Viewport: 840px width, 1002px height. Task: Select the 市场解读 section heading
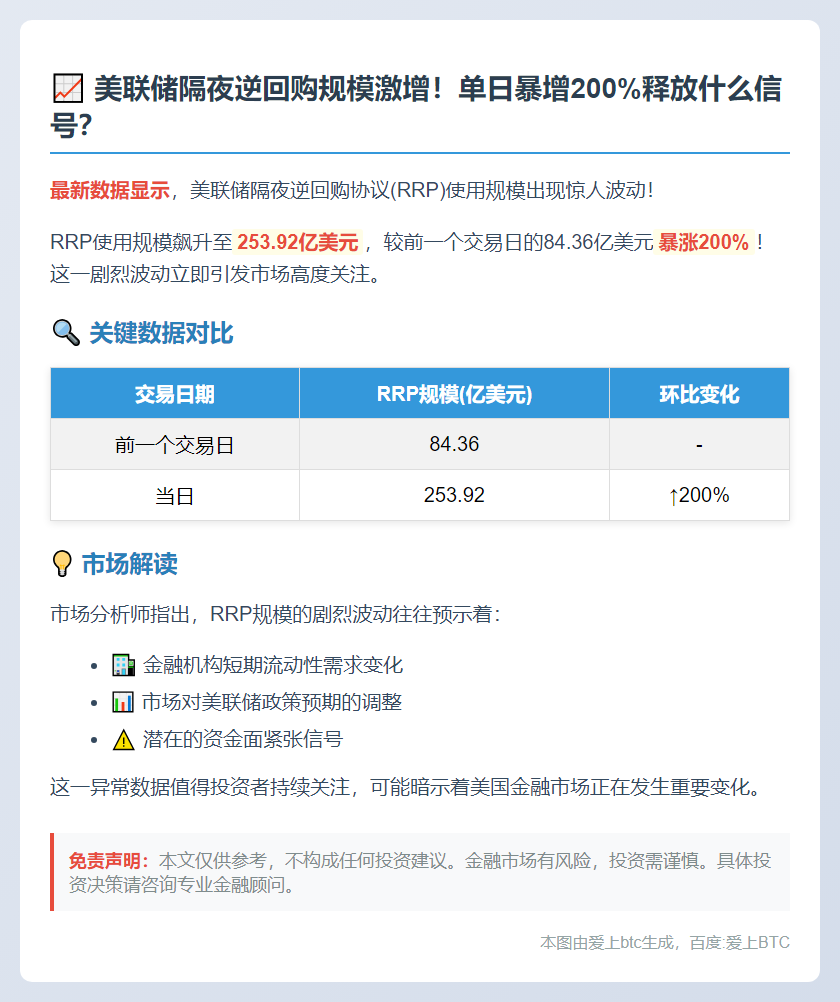click(x=130, y=564)
